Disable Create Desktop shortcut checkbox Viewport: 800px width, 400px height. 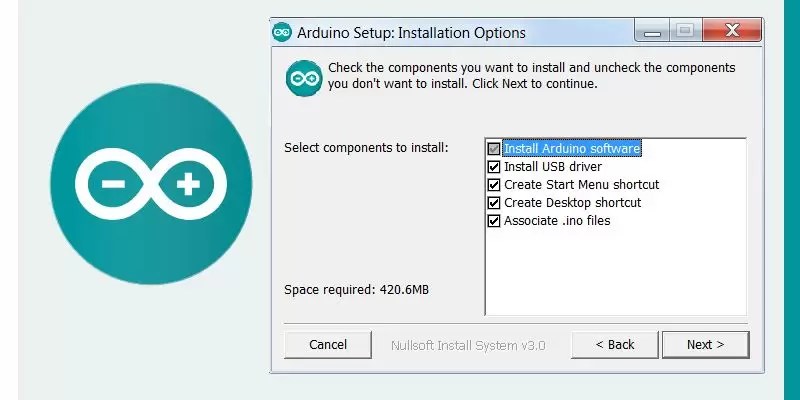[x=493, y=203]
